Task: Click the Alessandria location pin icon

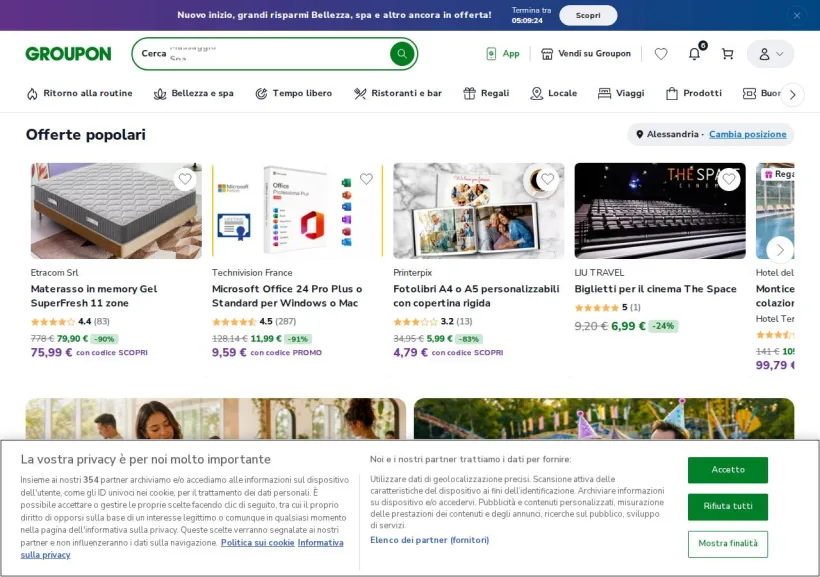Action: 639,134
